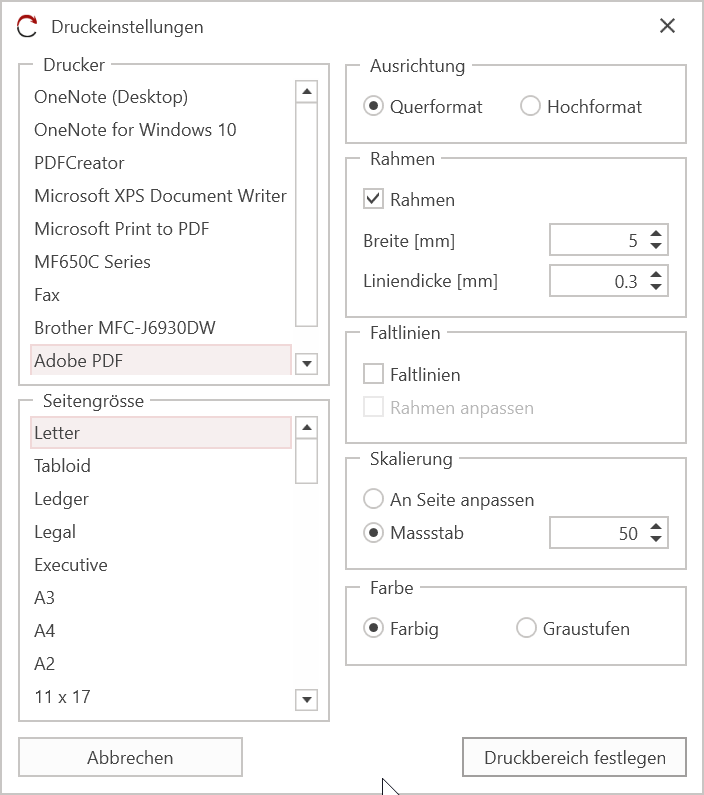Choose An Seite anpassen scaling
This screenshot has width=704, height=795.
coord(373,499)
